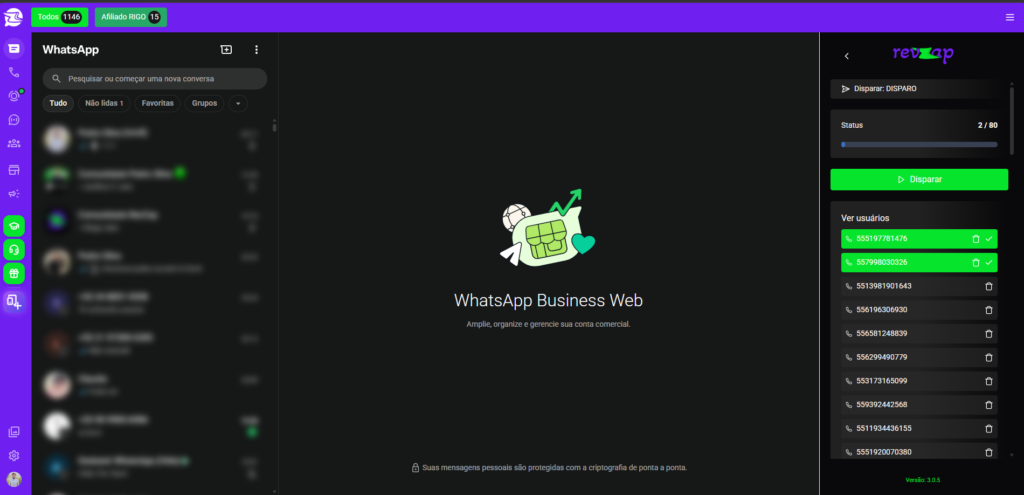Click the chat list scrollbar

point(274,127)
